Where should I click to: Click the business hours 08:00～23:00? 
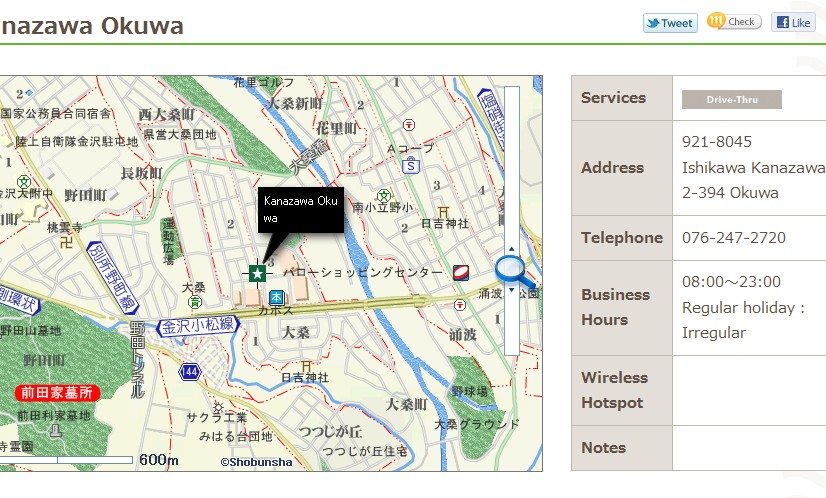click(732, 281)
